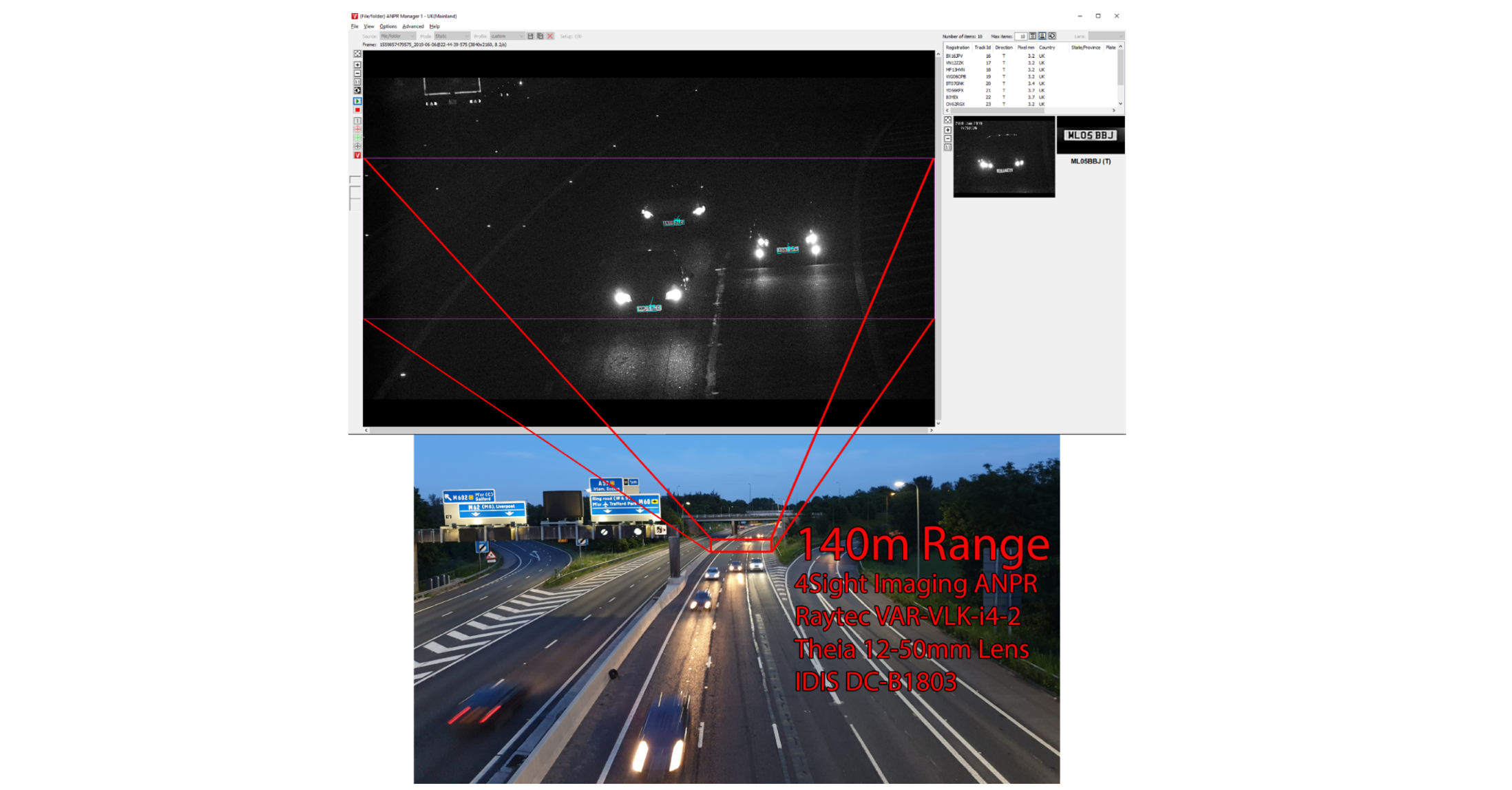The image size is (1512, 790).
Task: Click the Track Id column header
Action: [x=983, y=47]
